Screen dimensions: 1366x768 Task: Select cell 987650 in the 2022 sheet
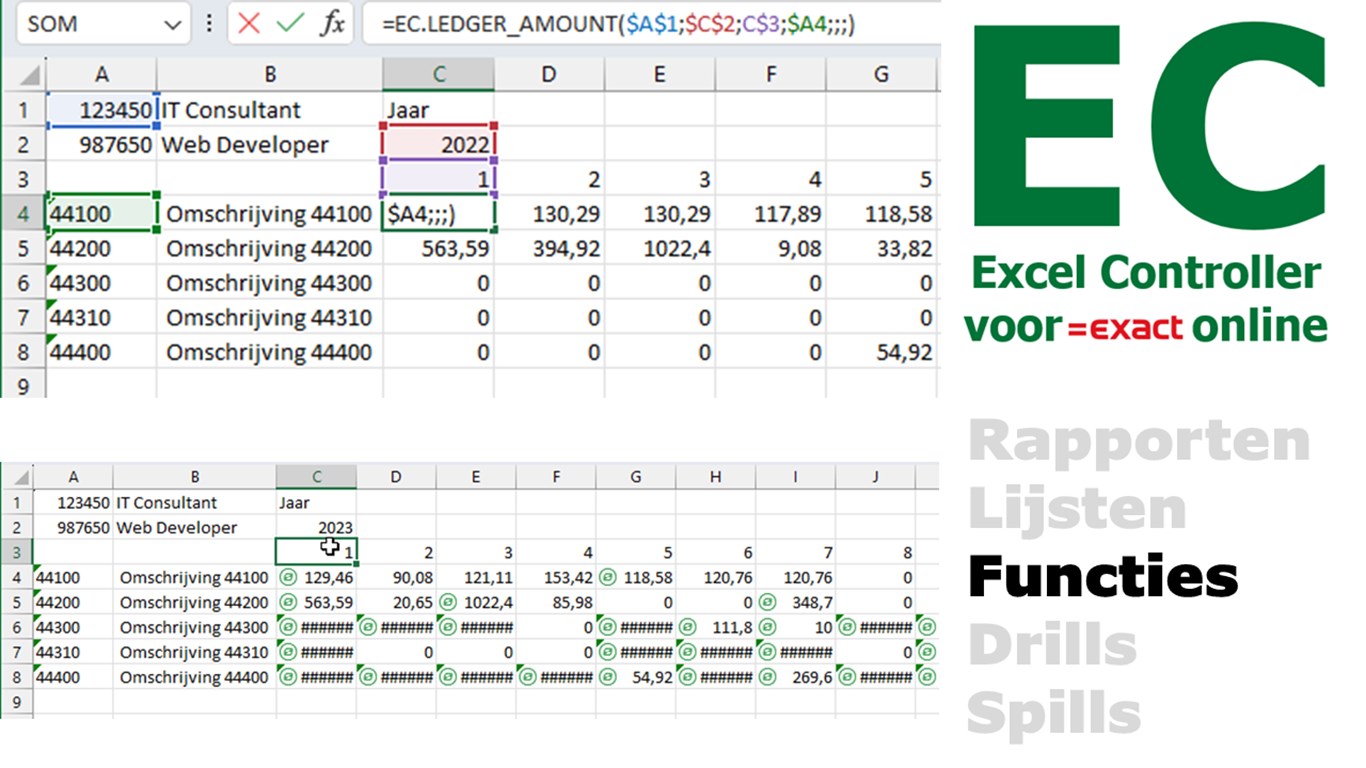coord(102,144)
